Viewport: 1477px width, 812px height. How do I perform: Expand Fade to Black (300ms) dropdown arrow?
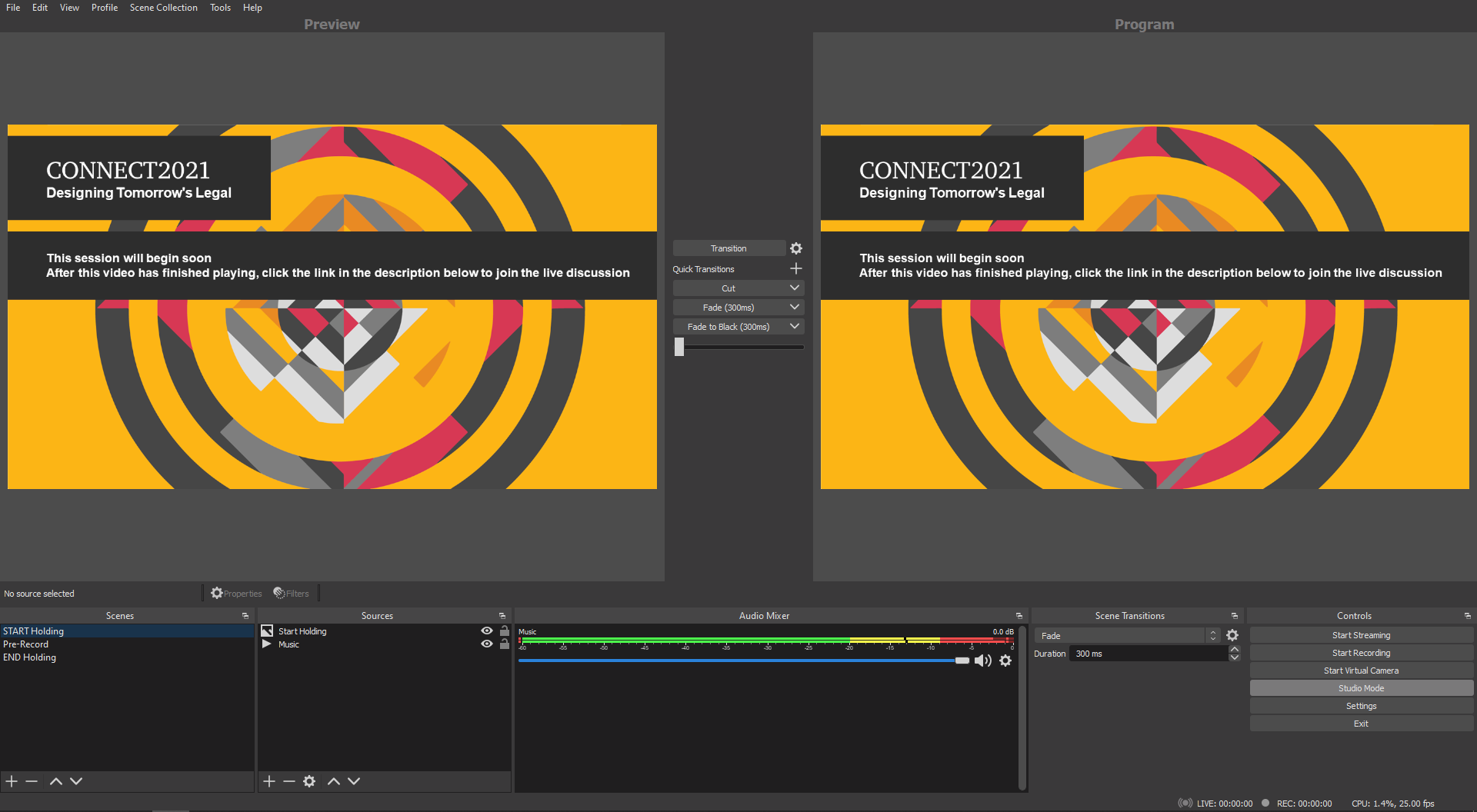795,326
